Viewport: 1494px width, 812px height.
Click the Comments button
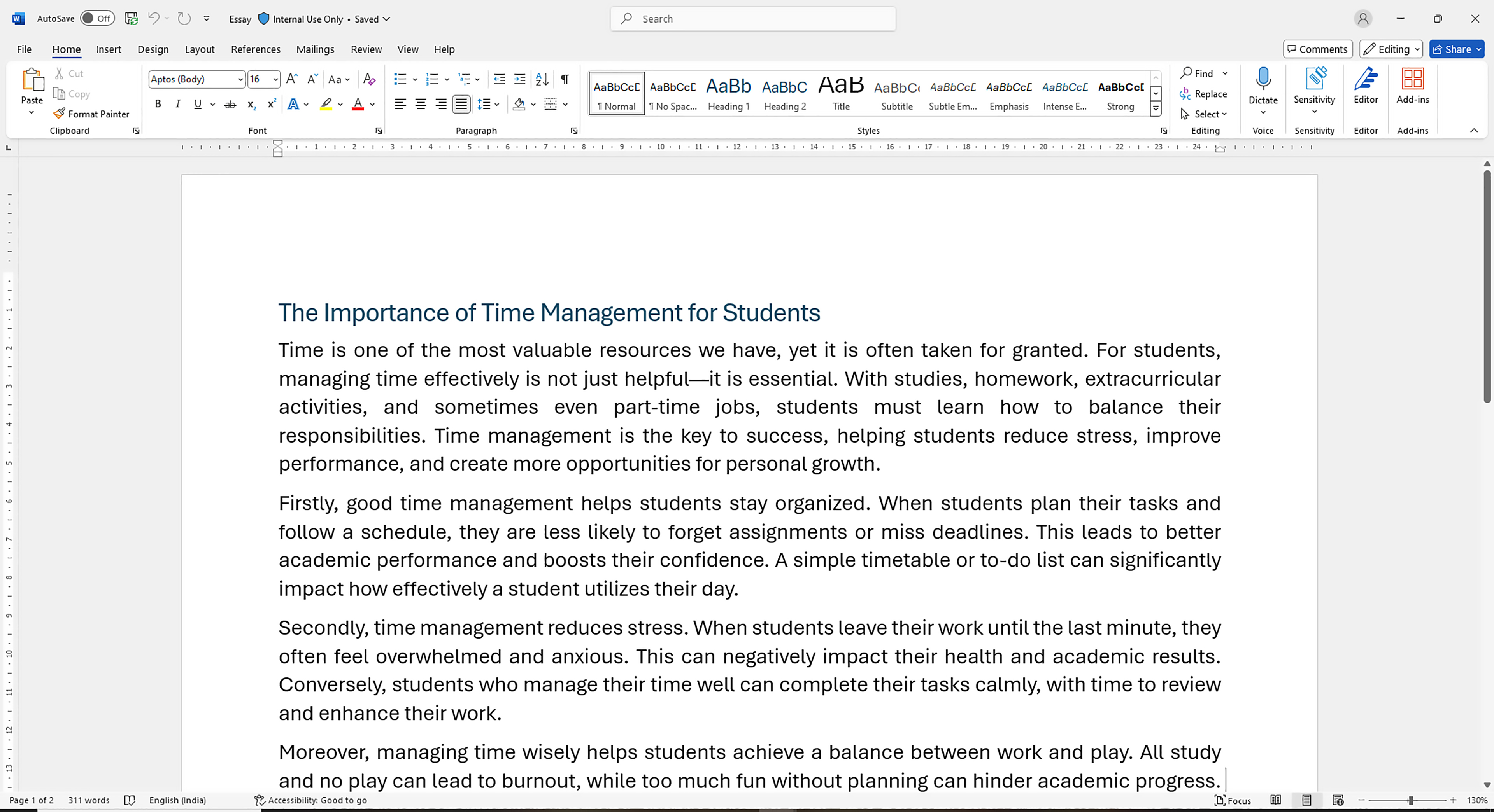[x=1318, y=49]
